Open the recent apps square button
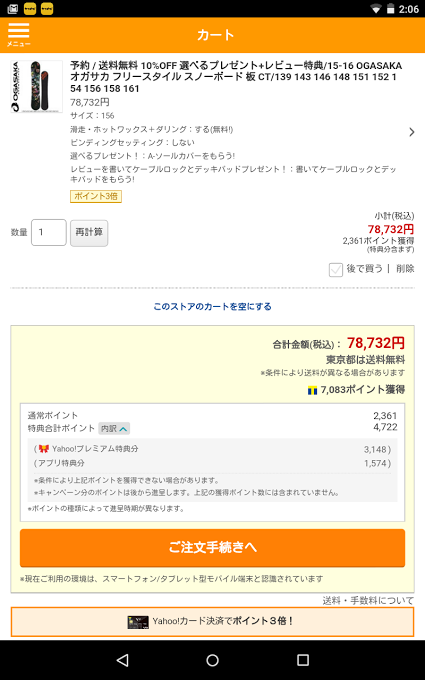This screenshot has height=680, width=425. point(303,660)
